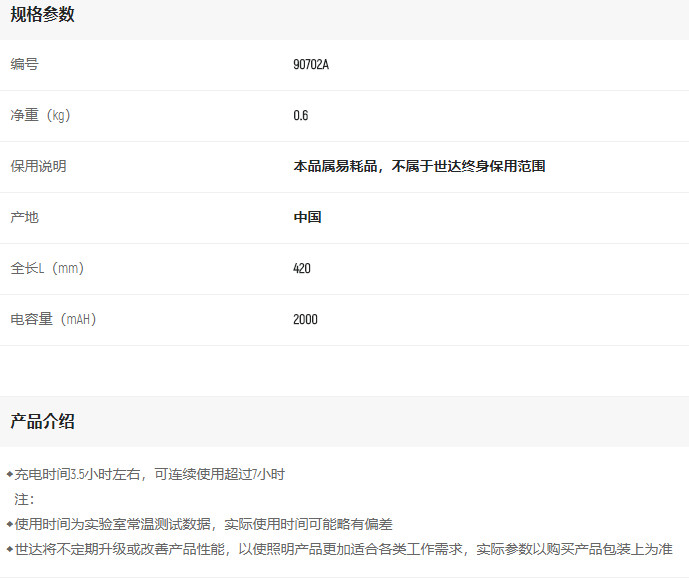Click the 规格参数 section heading
This screenshot has height=584, width=689.
click(42, 15)
